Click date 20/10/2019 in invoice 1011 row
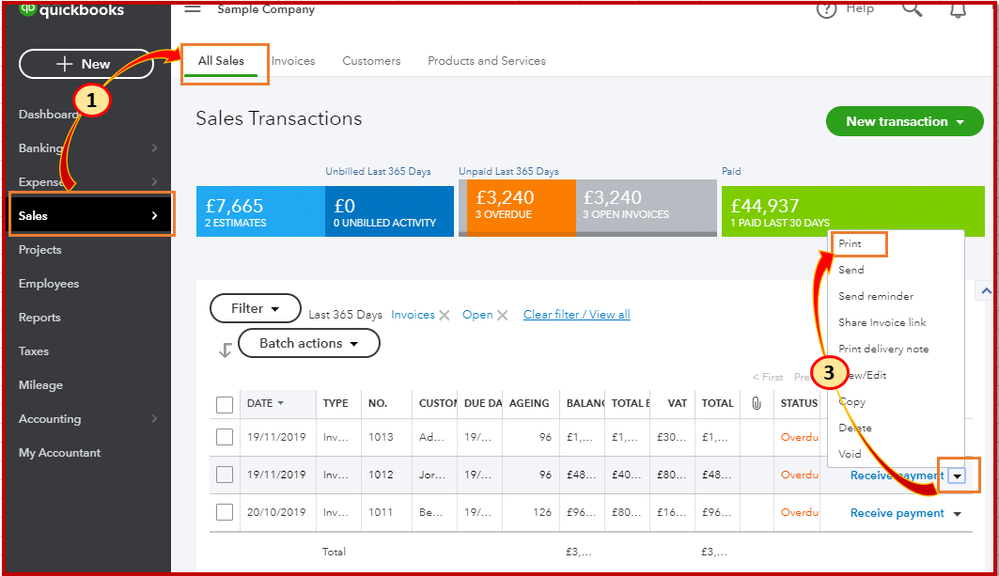This screenshot has width=999, height=576. [277, 512]
